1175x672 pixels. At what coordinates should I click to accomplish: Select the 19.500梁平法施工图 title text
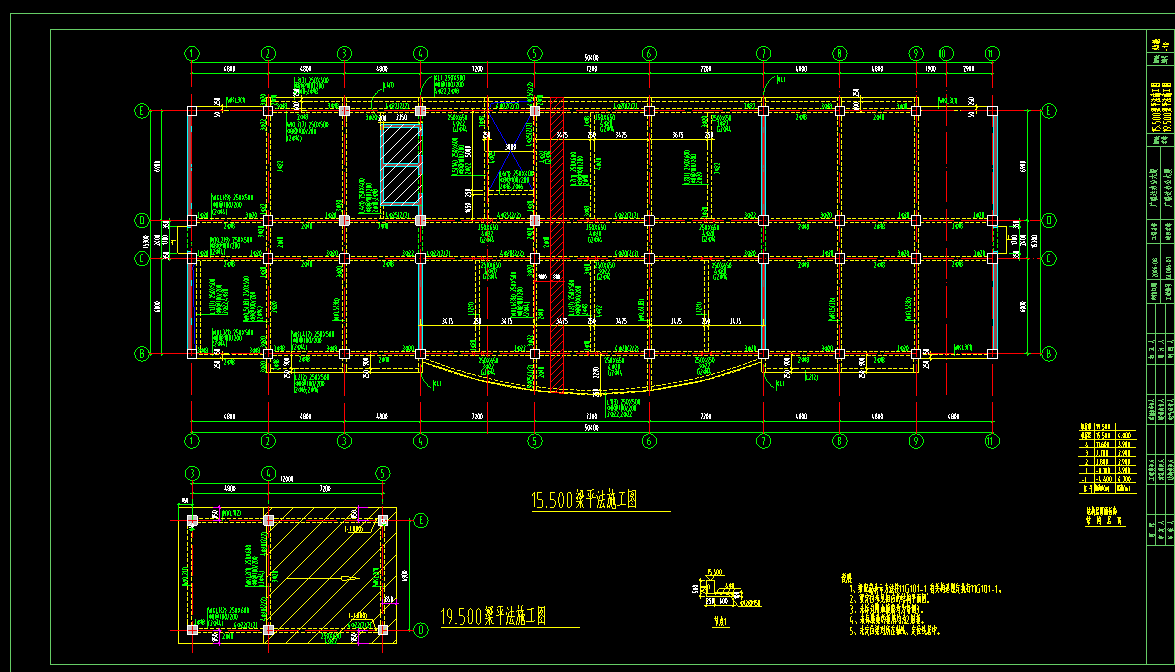click(x=493, y=617)
